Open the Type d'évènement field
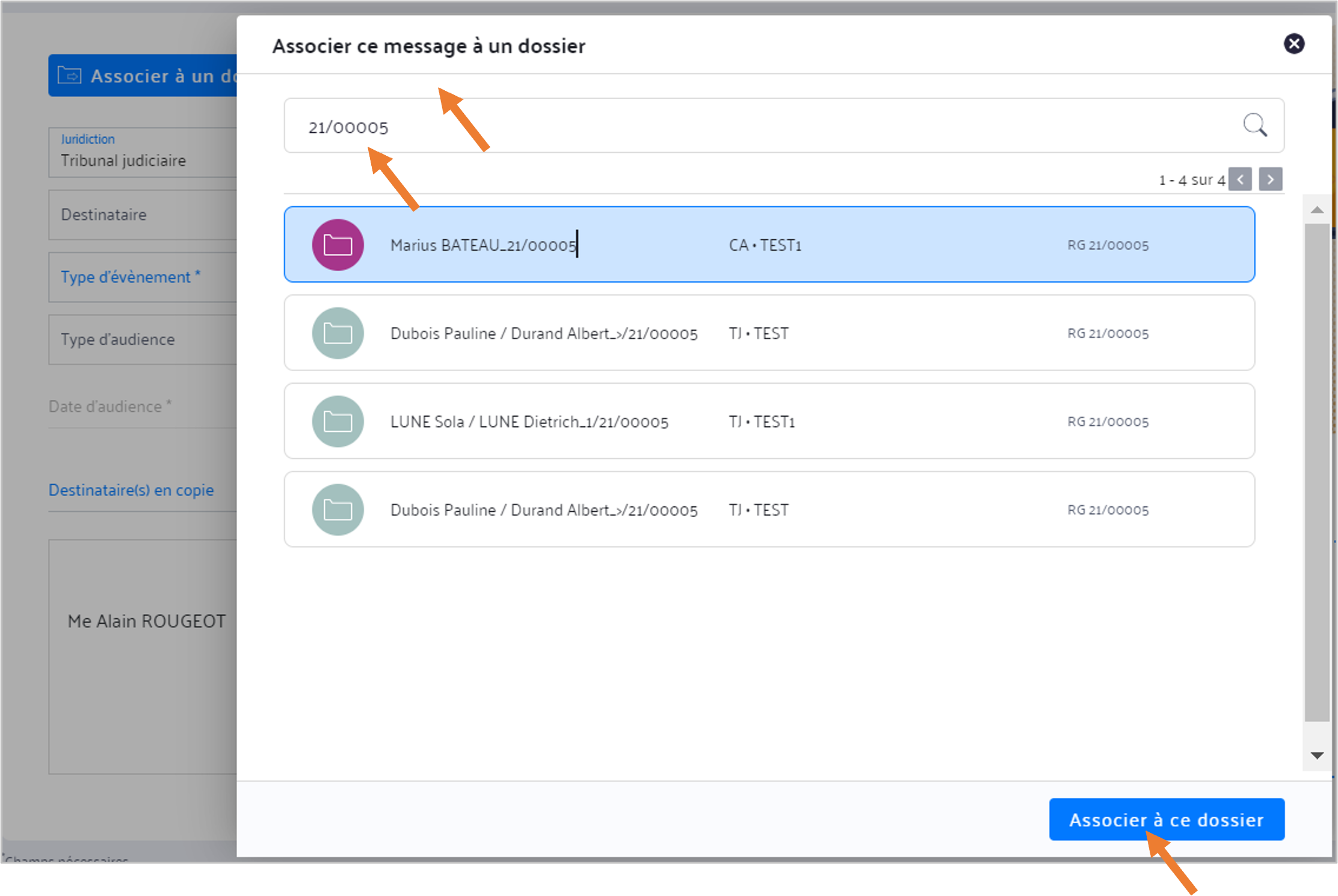This screenshot has height=896, width=1338. click(x=143, y=277)
